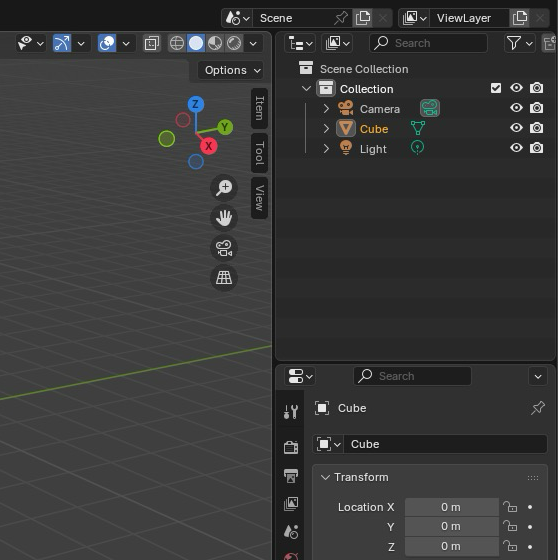558x560 pixels.
Task: Disable Light in renders
Action: (536, 148)
